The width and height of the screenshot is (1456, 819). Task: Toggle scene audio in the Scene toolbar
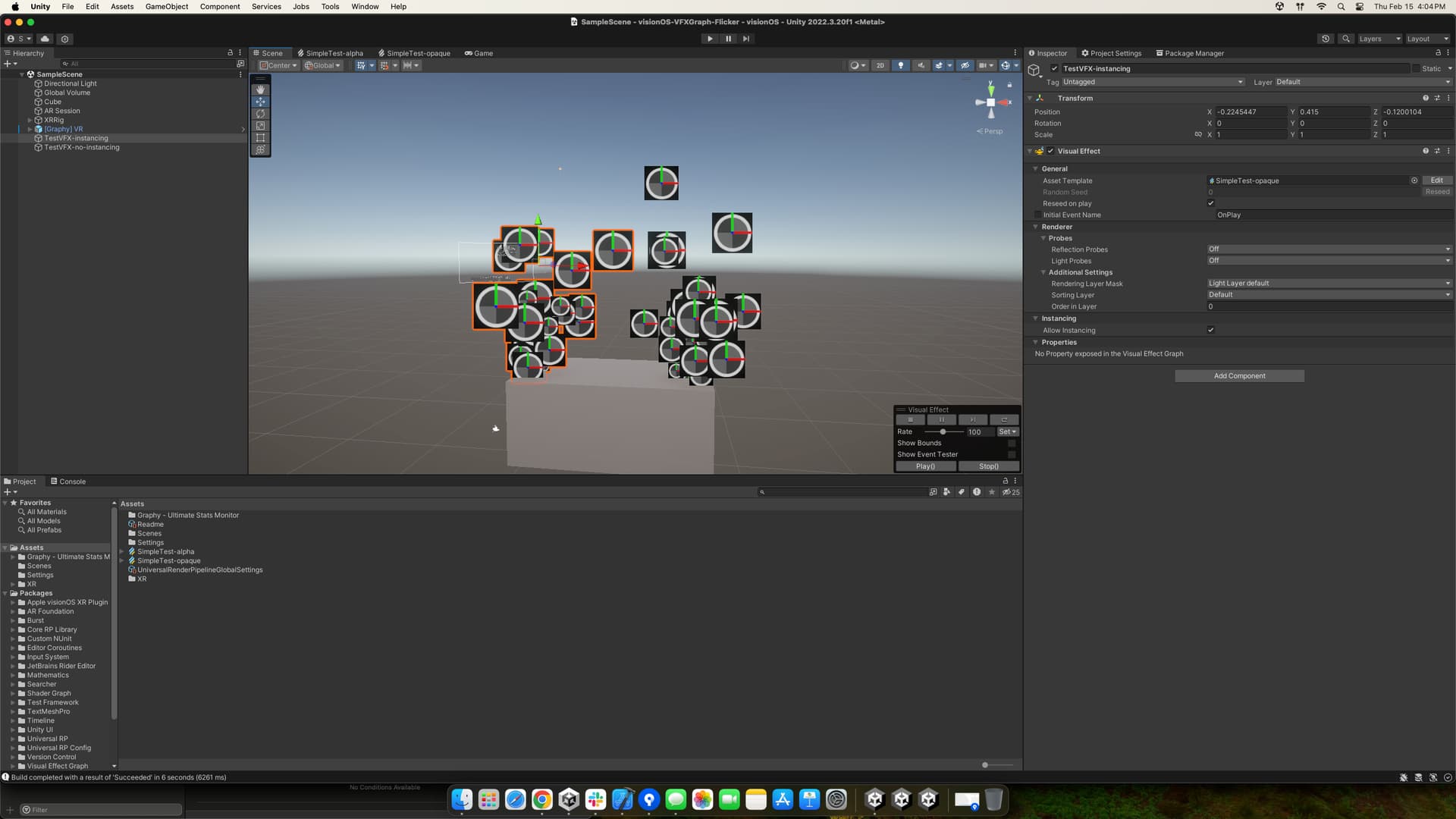921,65
